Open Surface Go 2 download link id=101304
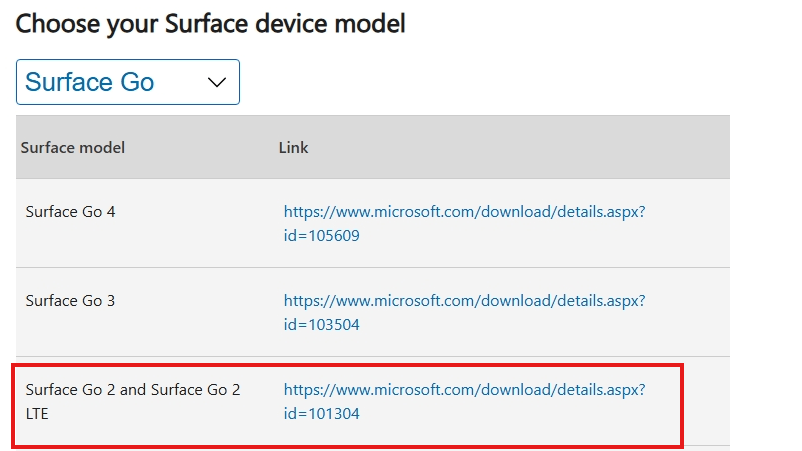The image size is (802, 451). click(464, 401)
